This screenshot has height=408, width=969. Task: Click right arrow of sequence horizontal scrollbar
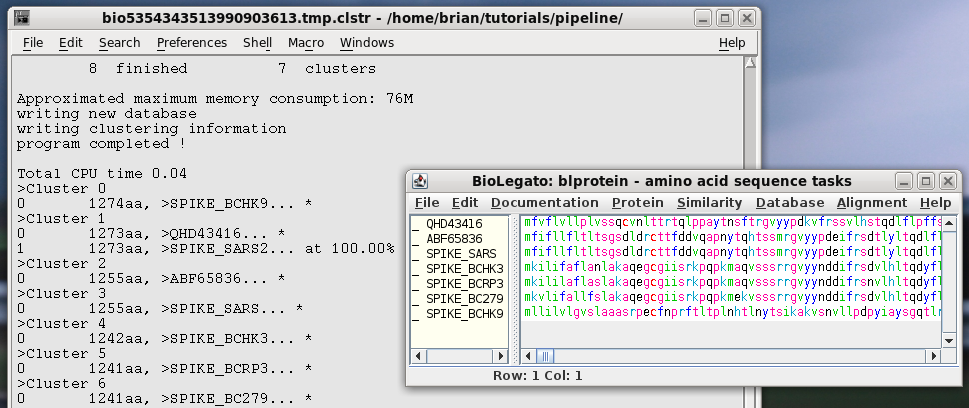click(x=936, y=355)
